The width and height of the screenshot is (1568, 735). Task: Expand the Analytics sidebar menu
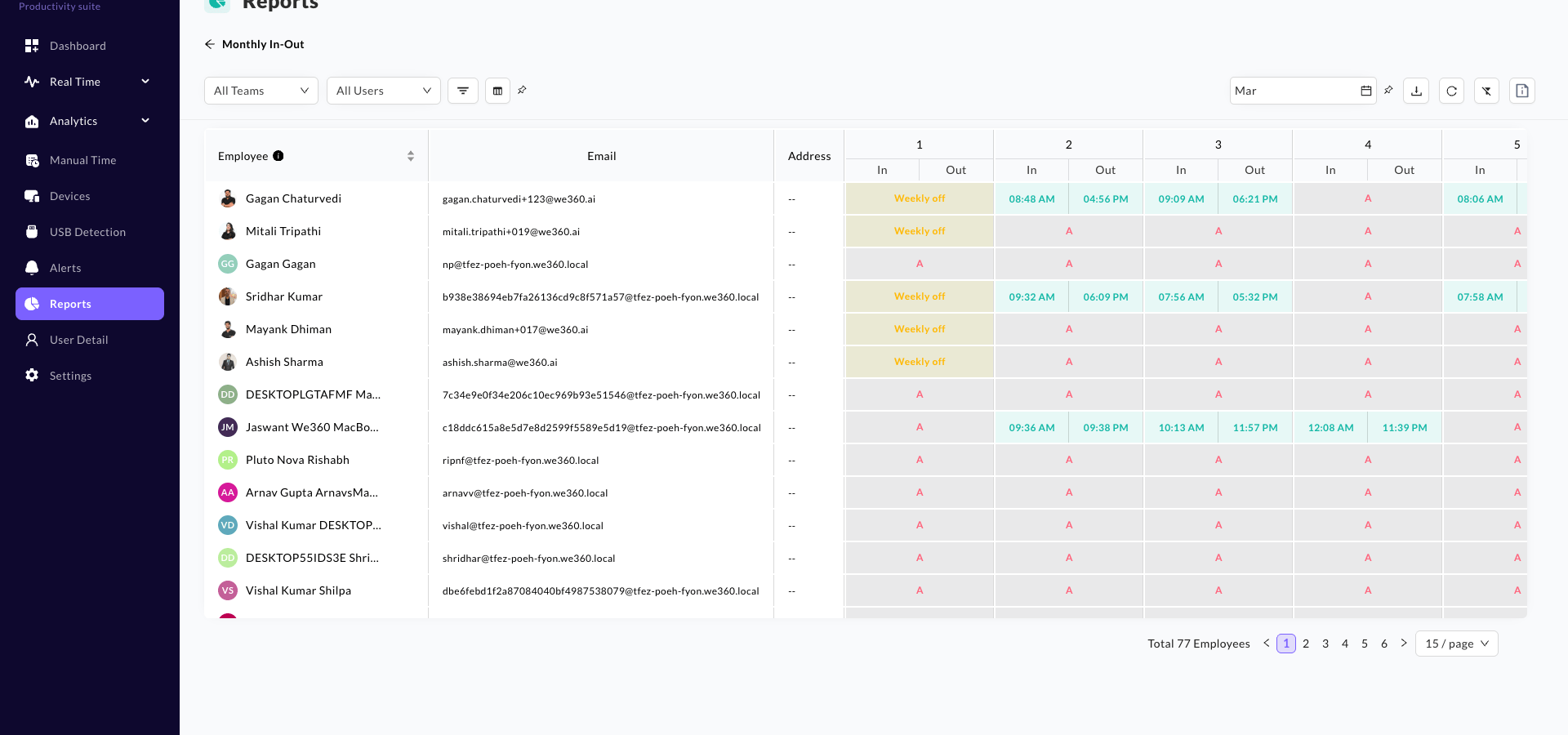pos(90,121)
